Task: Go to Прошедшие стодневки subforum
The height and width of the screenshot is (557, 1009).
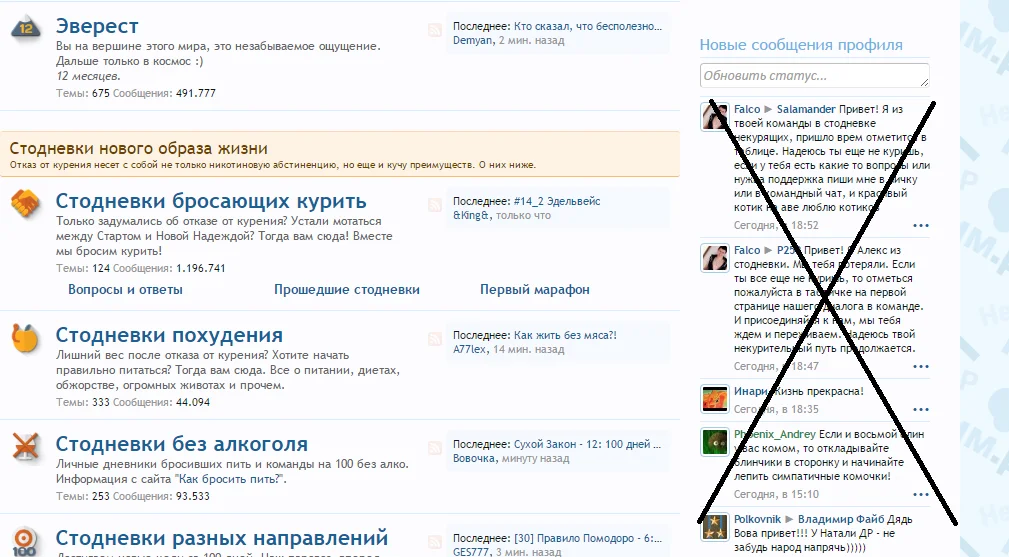Action: click(347, 289)
